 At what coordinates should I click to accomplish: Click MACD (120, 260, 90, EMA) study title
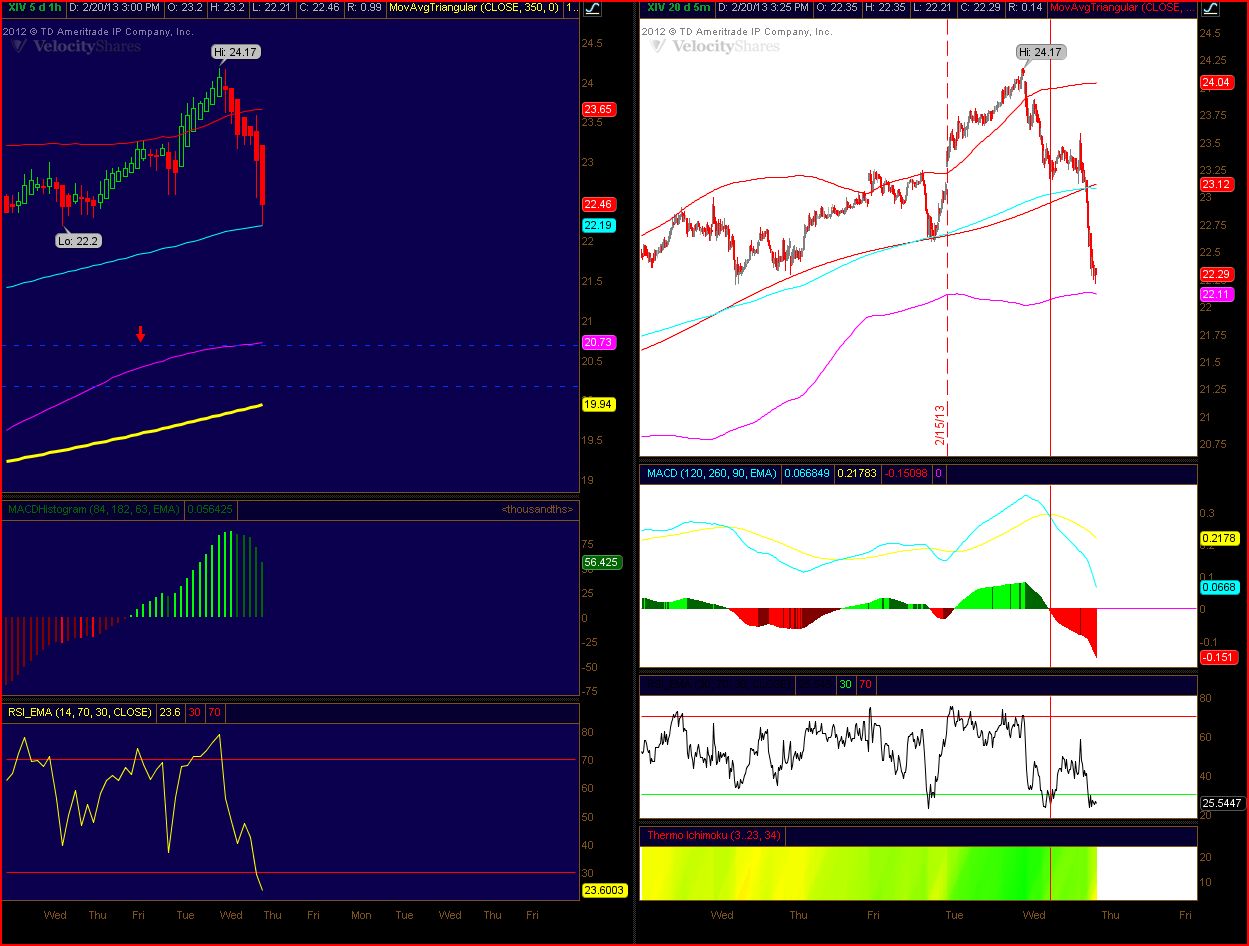(x=711, y=473)
